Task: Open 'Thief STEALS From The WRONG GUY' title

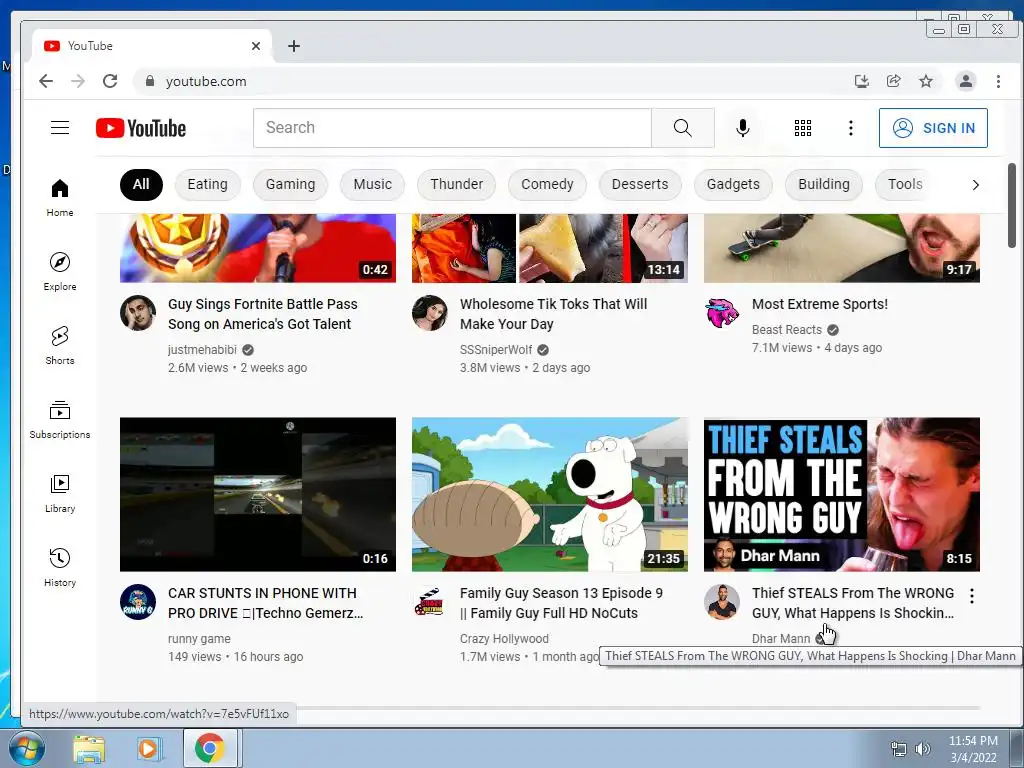Action: (853, 603)
